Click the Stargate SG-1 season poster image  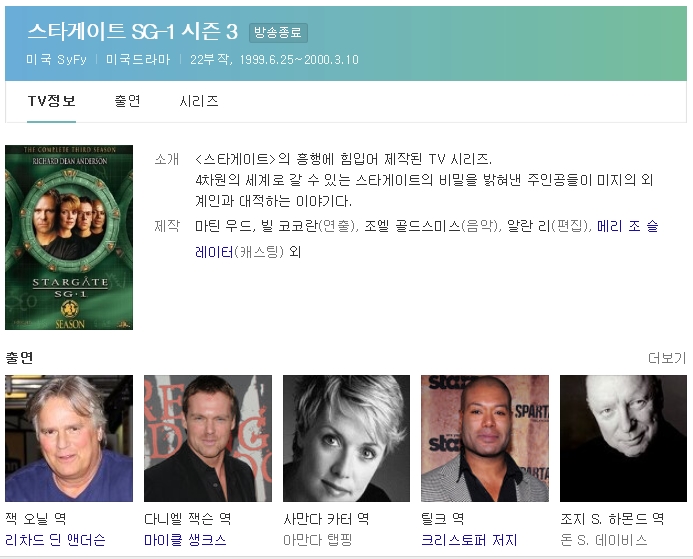point(69,237)
